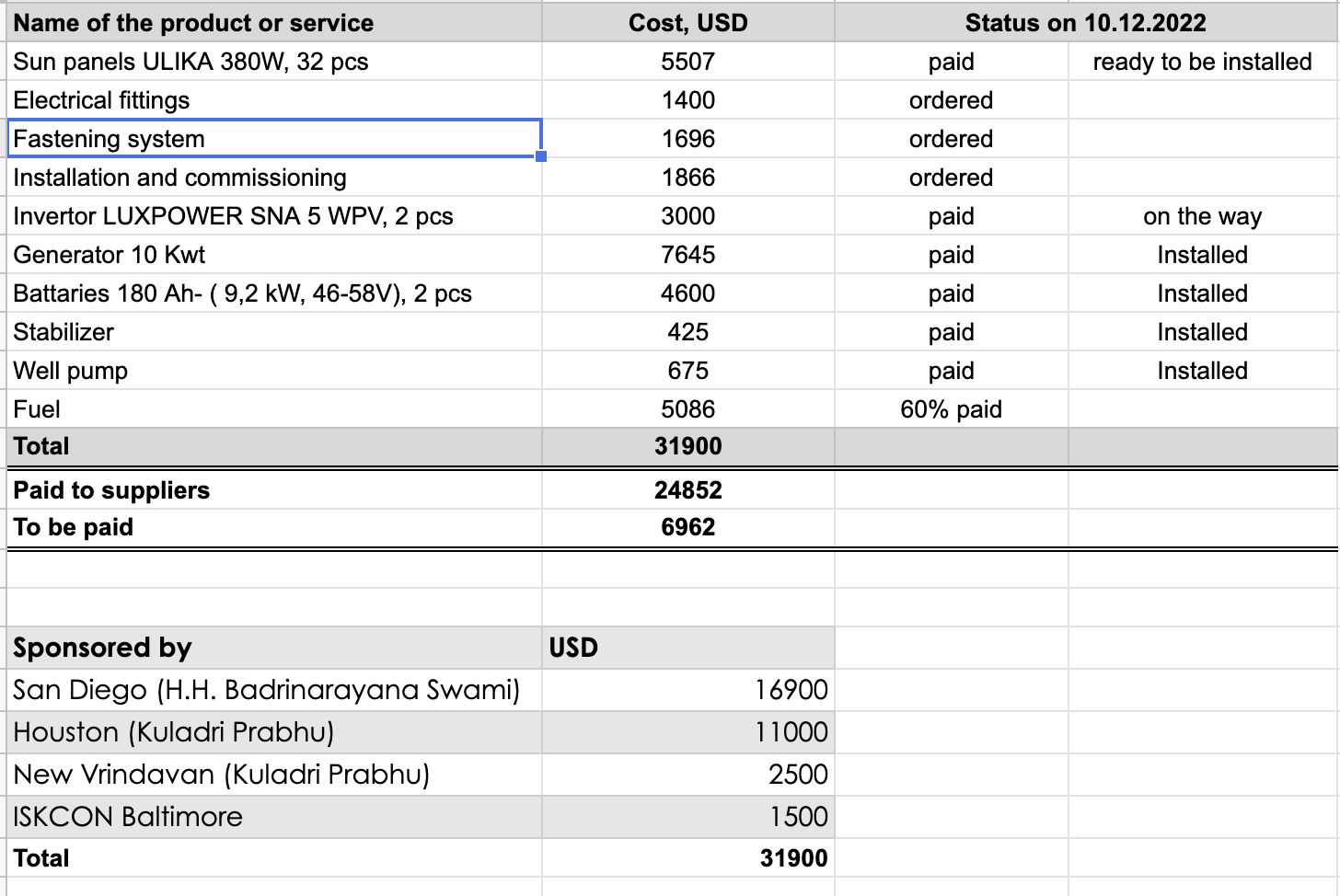
Task: Click the sponsor amount 2500
Action: point(688,775)
